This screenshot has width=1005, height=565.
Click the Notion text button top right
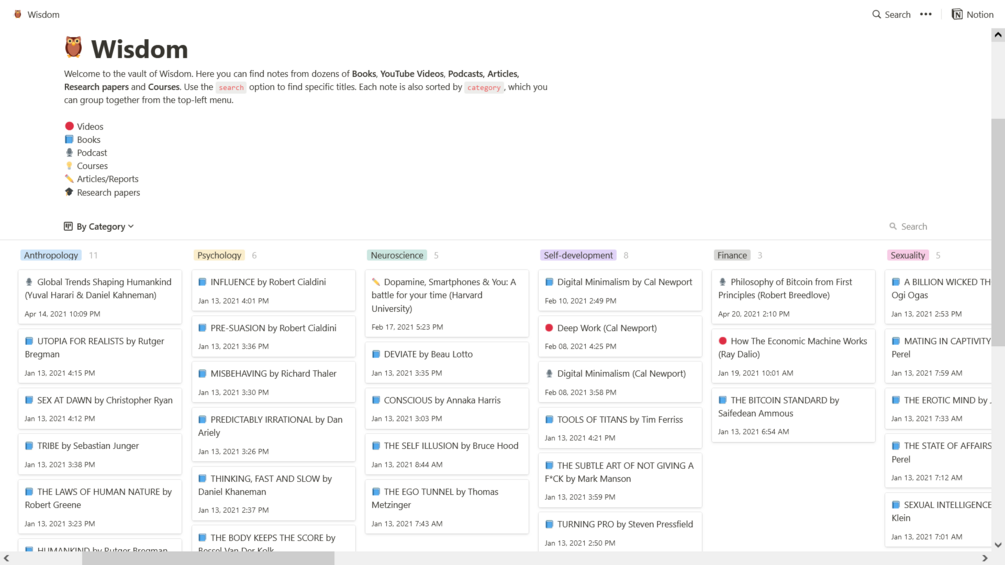point(979,14)
